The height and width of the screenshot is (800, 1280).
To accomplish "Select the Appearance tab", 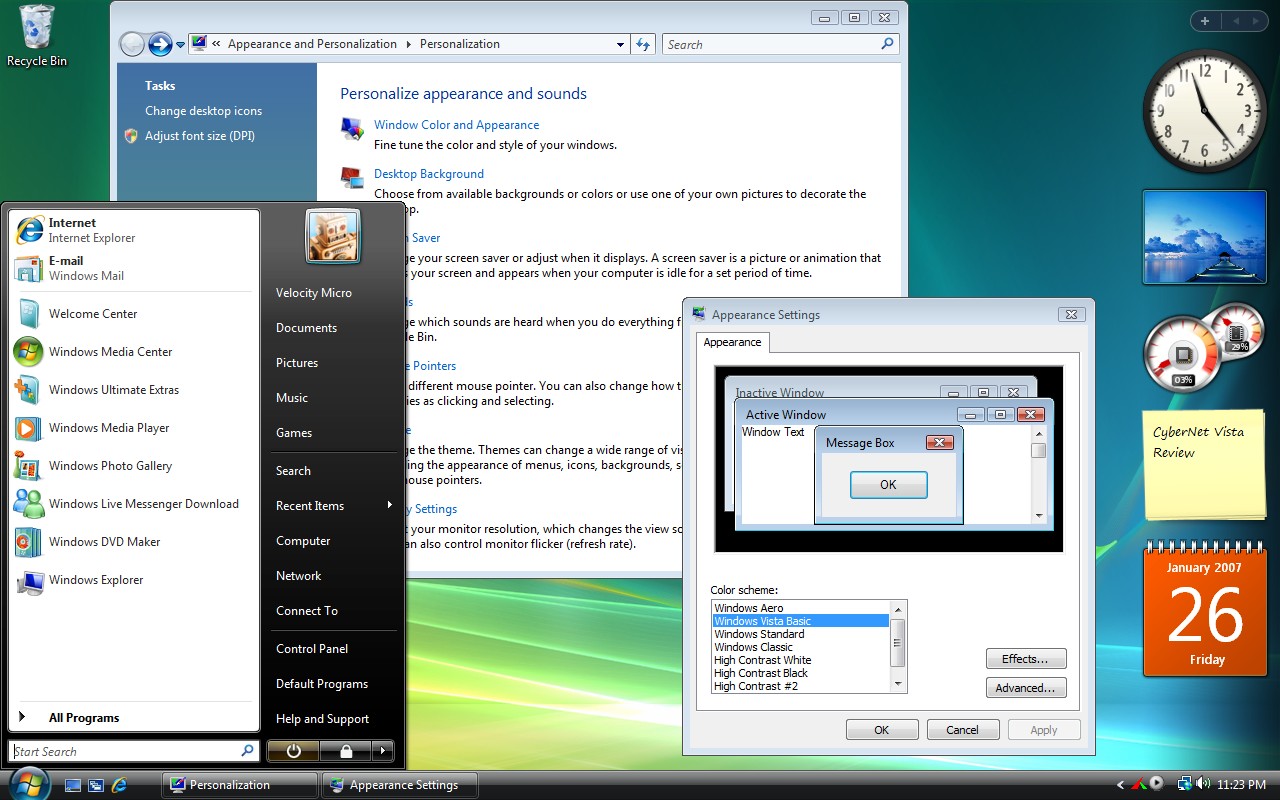I will point(732,342).
